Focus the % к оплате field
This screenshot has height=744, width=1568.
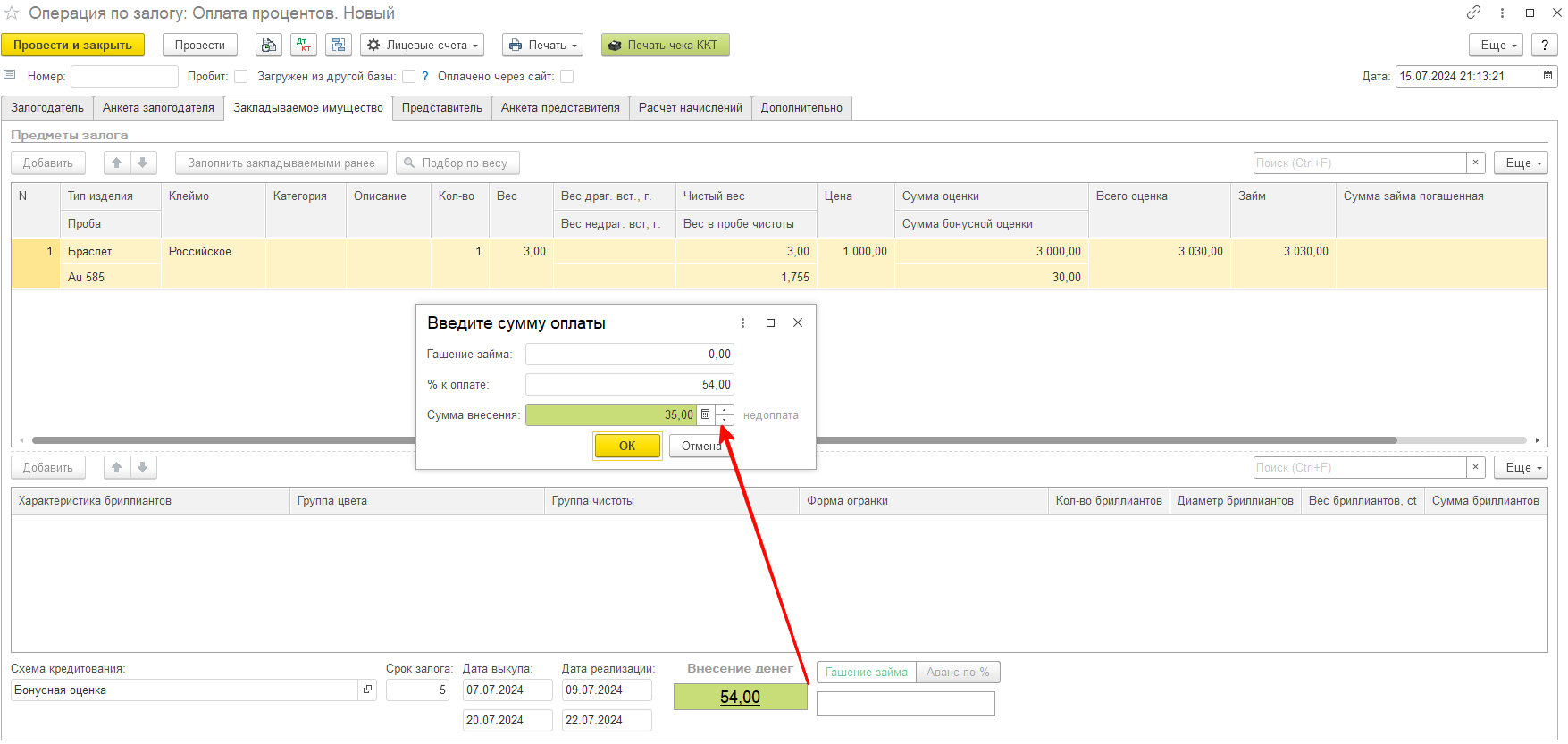point(630,384)
